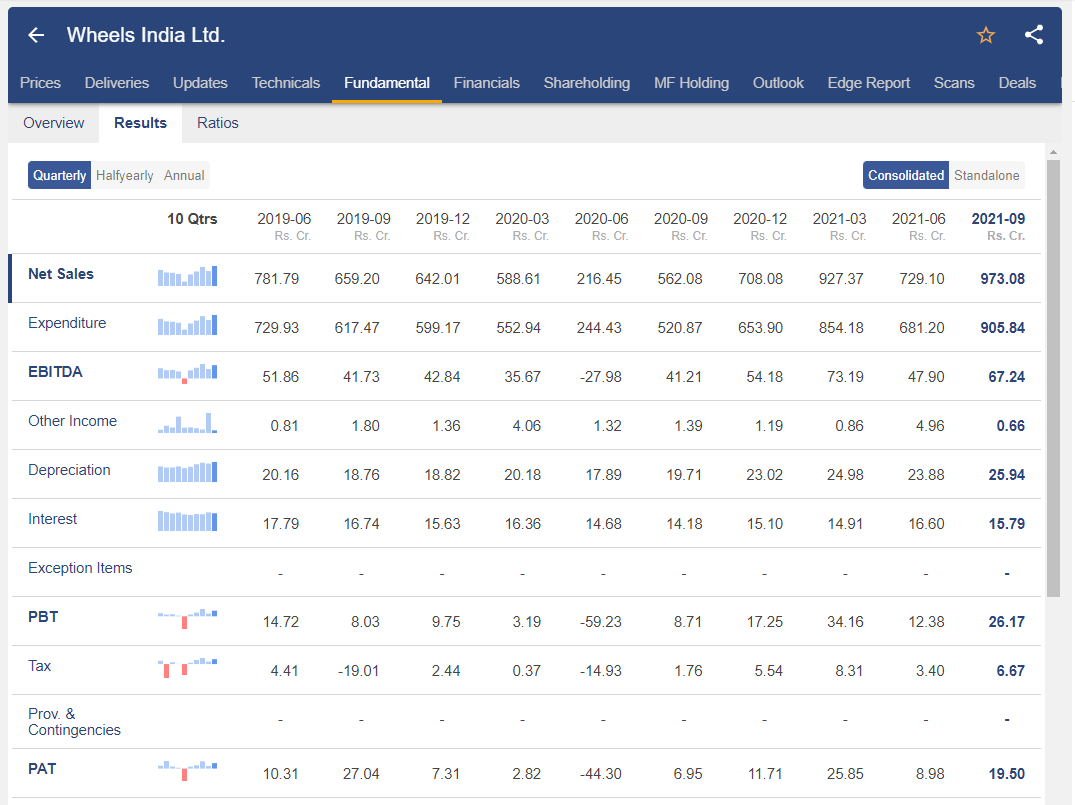Click the Expenditure row label
1075x805 pixels.
click(67, 323)
